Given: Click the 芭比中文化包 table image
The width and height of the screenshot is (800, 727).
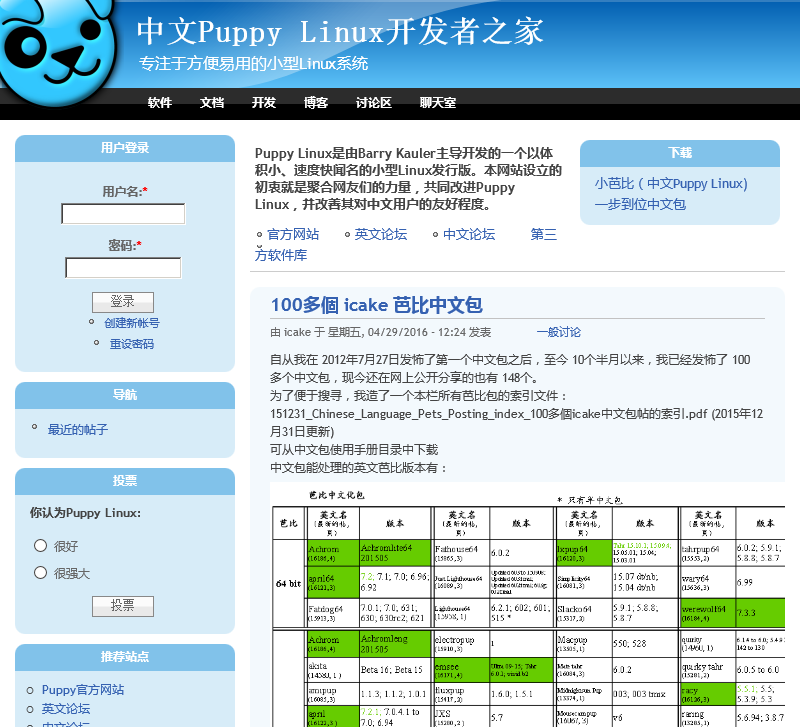Looking at the screenshot, I should [x=528, y=605].
